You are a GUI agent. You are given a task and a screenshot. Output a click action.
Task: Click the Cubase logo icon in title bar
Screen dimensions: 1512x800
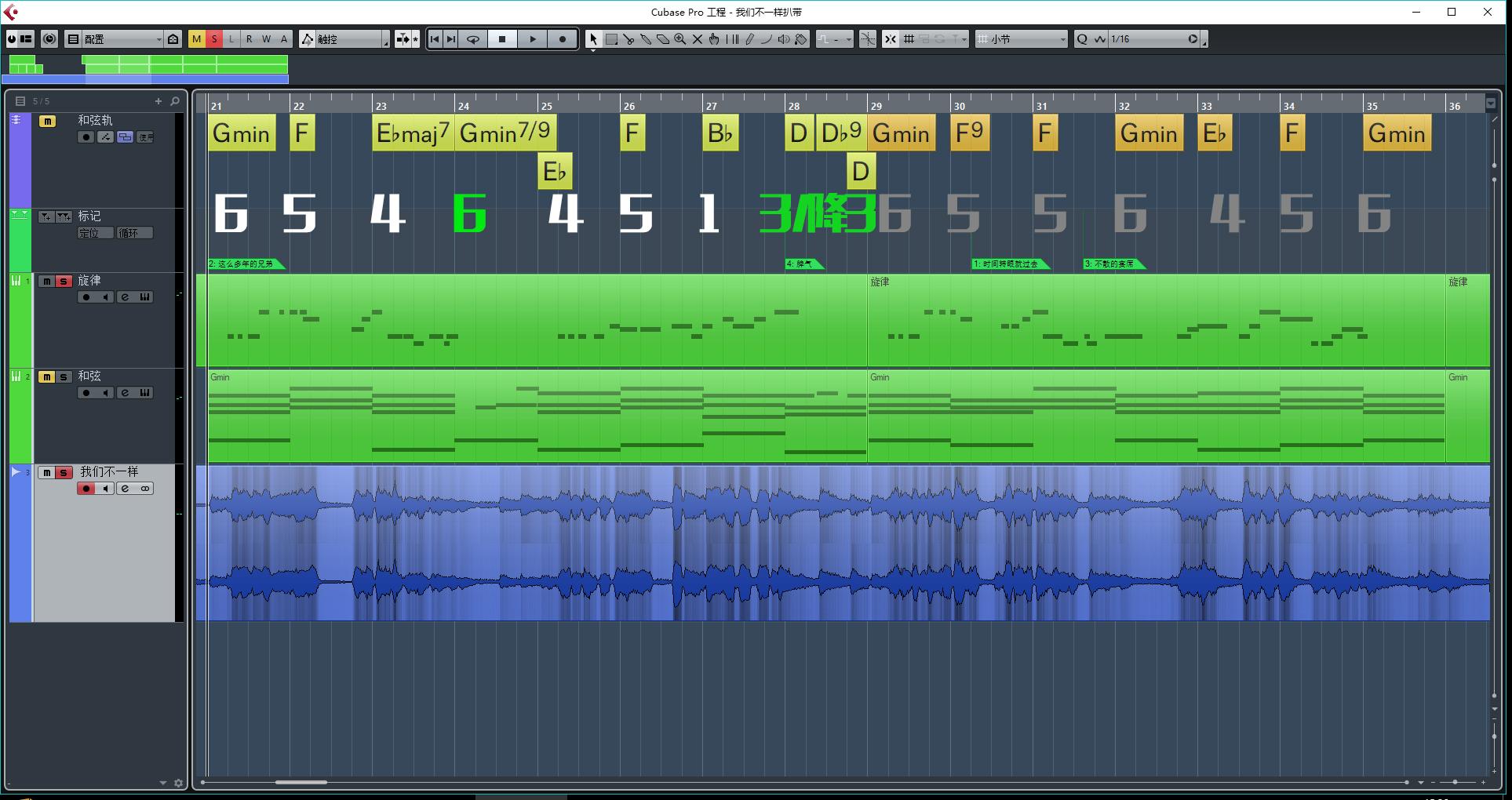(x=11, y=12)
